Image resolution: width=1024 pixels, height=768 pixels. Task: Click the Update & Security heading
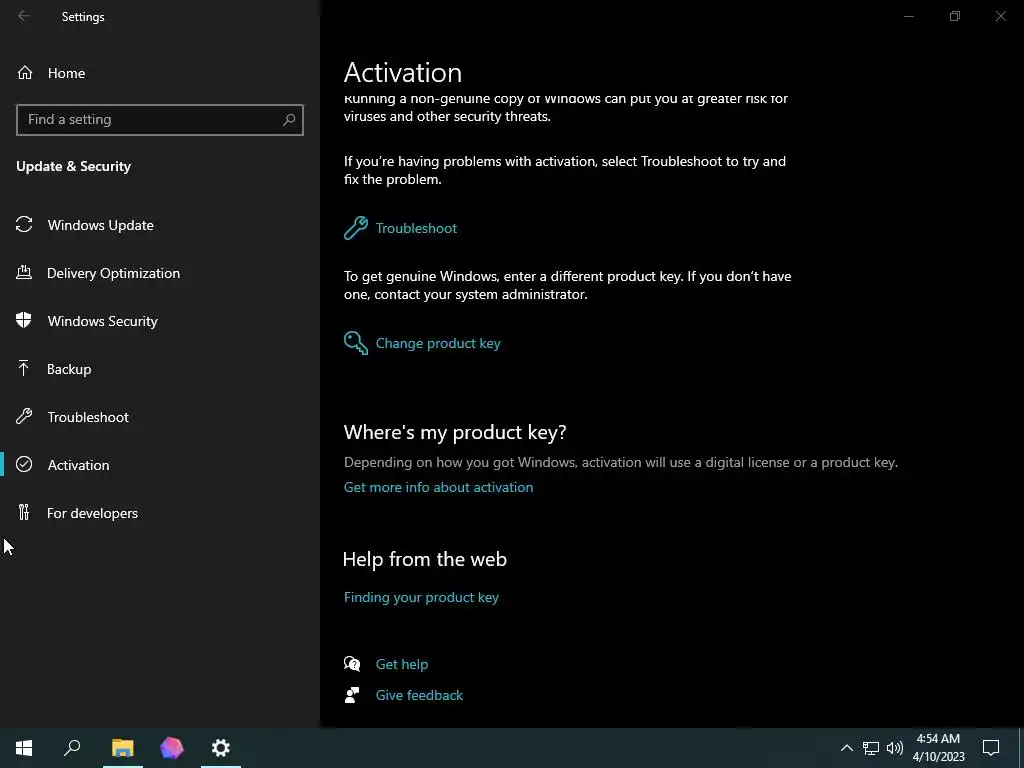click(x=73, y=167)
